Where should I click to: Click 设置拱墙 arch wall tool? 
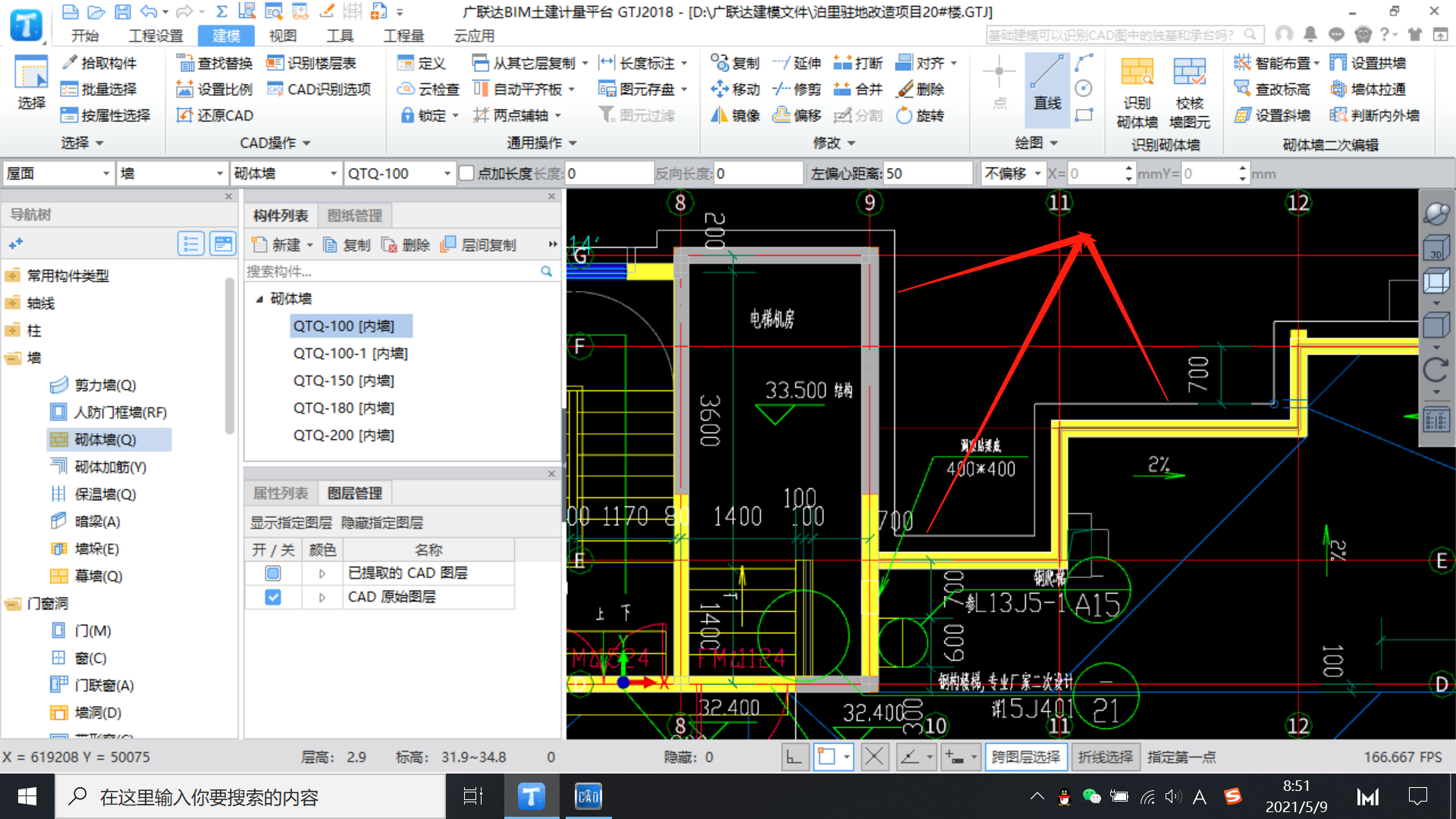click(x=1369, y=63)
